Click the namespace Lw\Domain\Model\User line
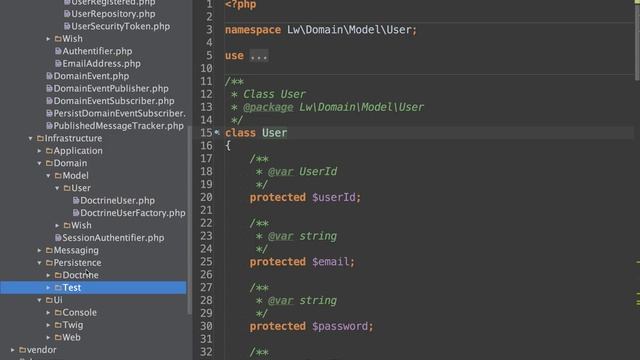The width and height of the screenshot is (640, 360). coord(321,30)
